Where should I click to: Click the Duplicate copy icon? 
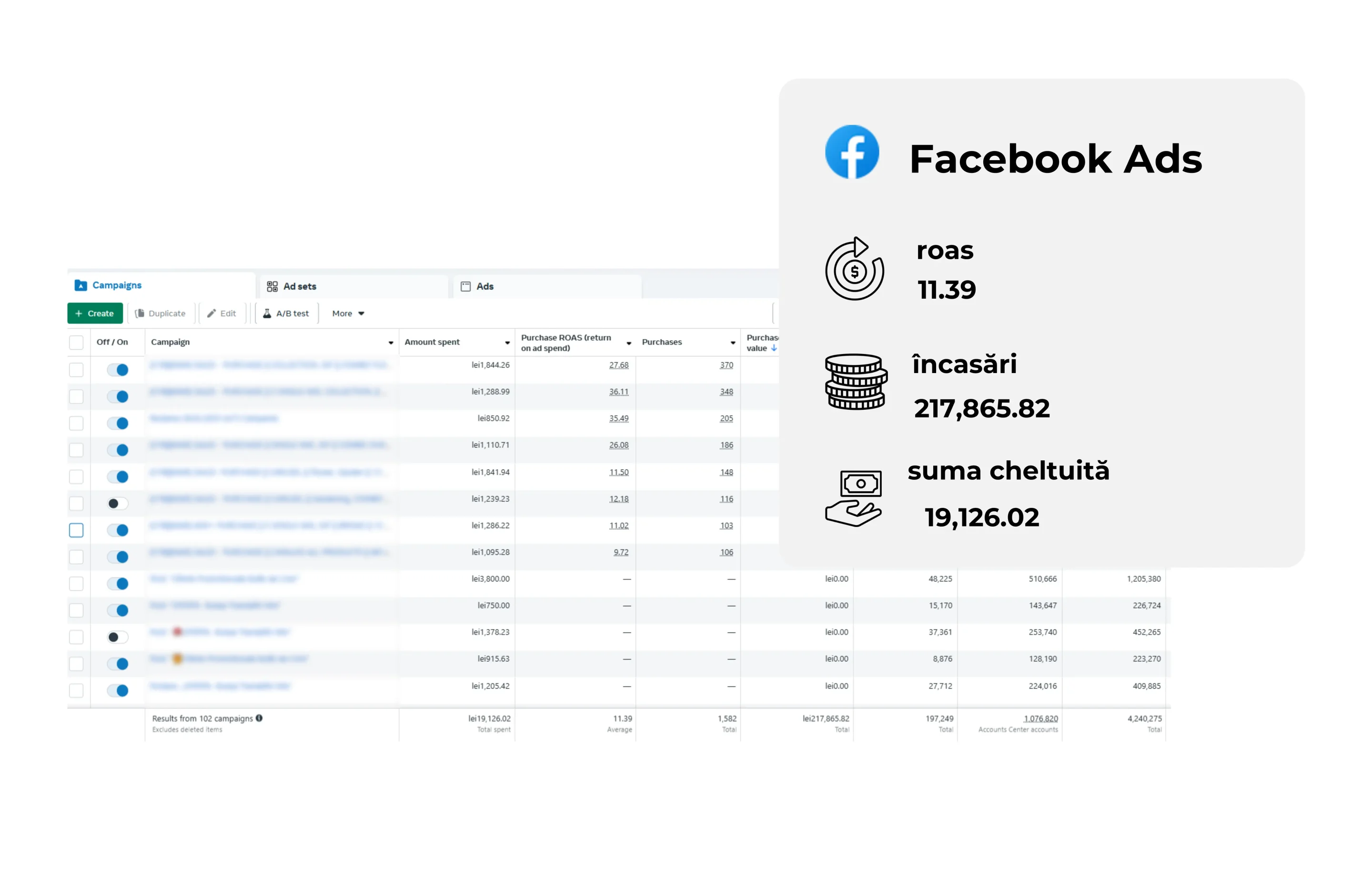pos(140,313)
